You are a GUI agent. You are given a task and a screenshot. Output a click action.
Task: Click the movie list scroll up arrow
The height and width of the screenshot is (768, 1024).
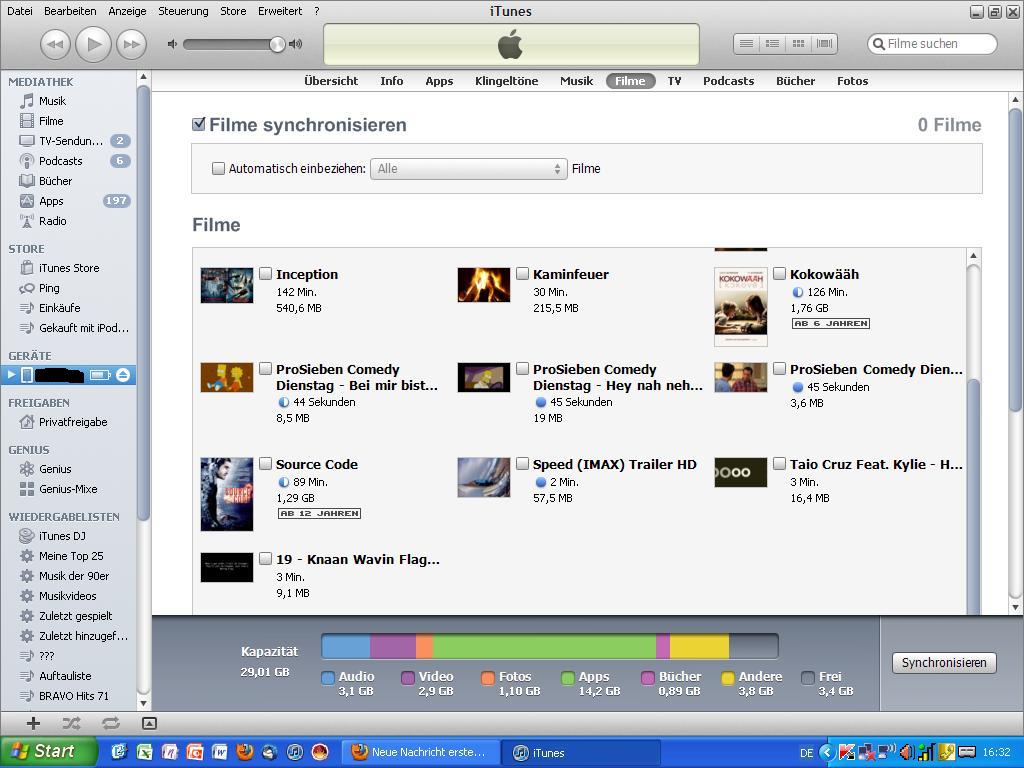[x=973, y=255]
